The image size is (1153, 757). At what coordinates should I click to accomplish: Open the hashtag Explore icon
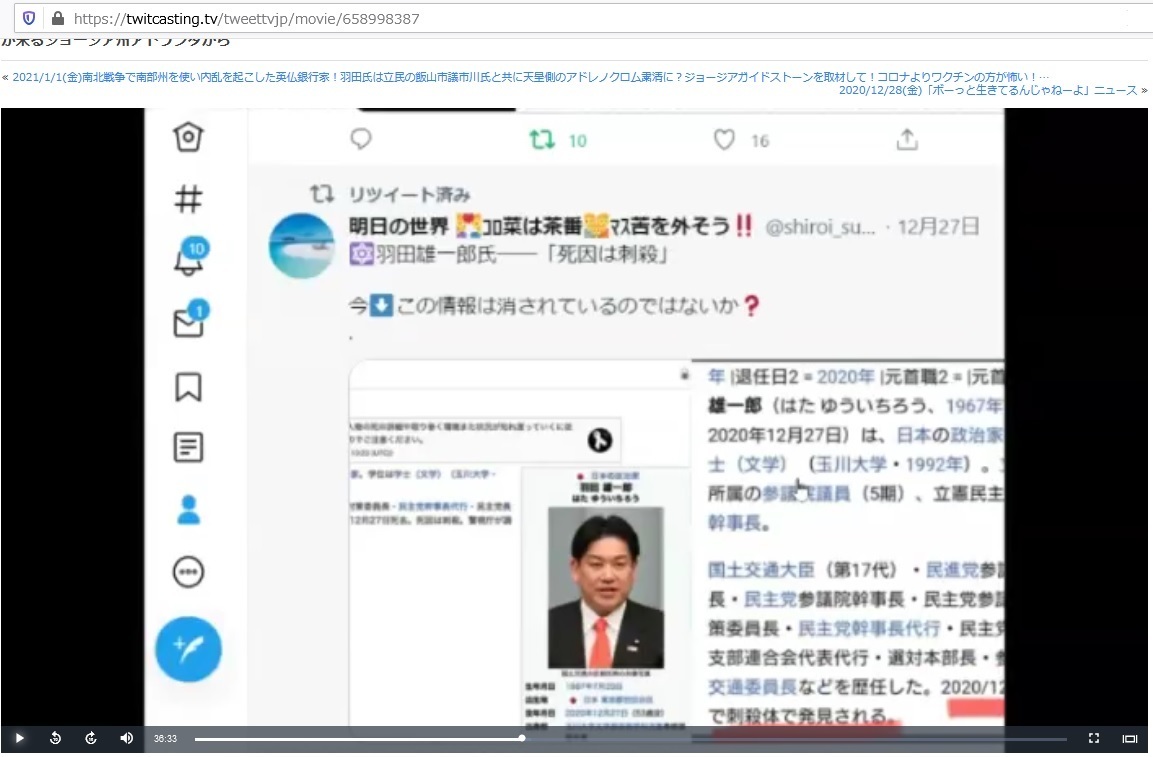point(188,199)
